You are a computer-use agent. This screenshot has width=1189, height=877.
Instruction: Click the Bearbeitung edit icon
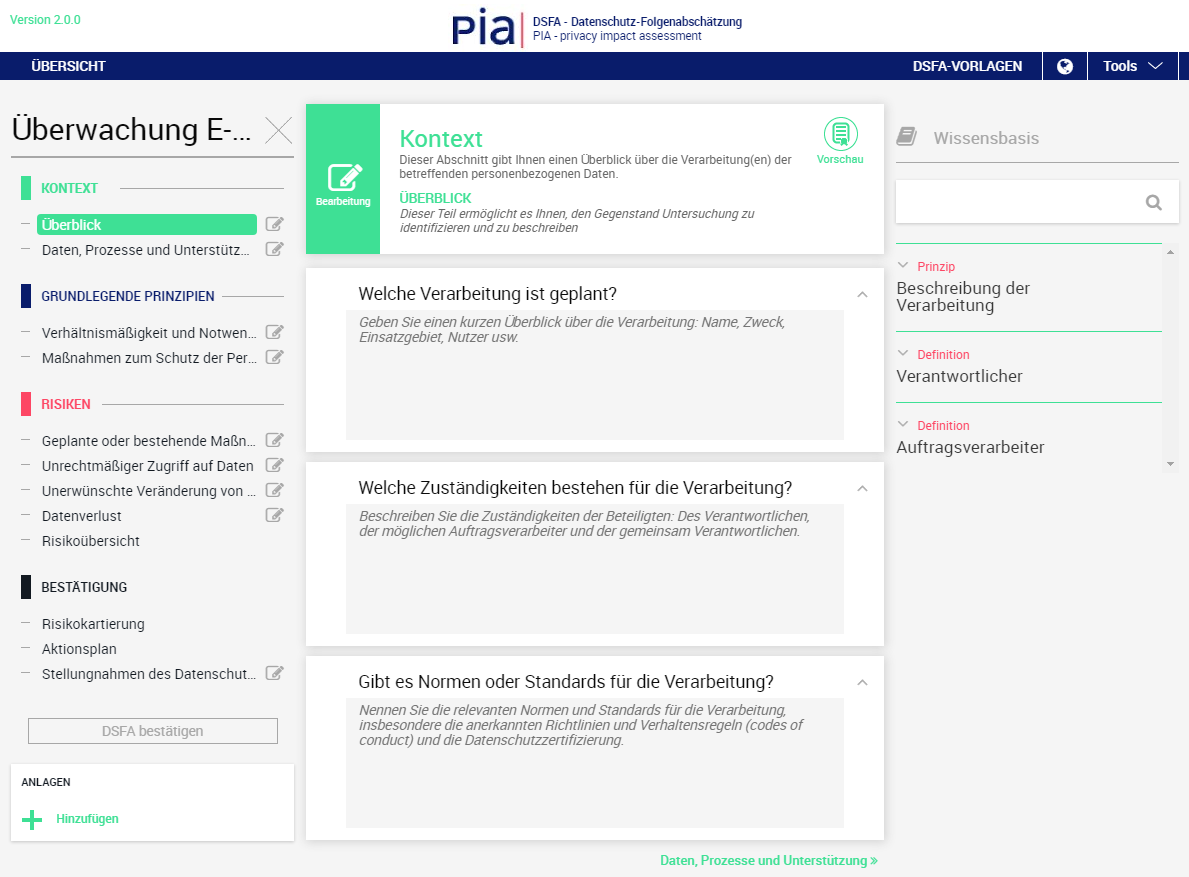343,177
